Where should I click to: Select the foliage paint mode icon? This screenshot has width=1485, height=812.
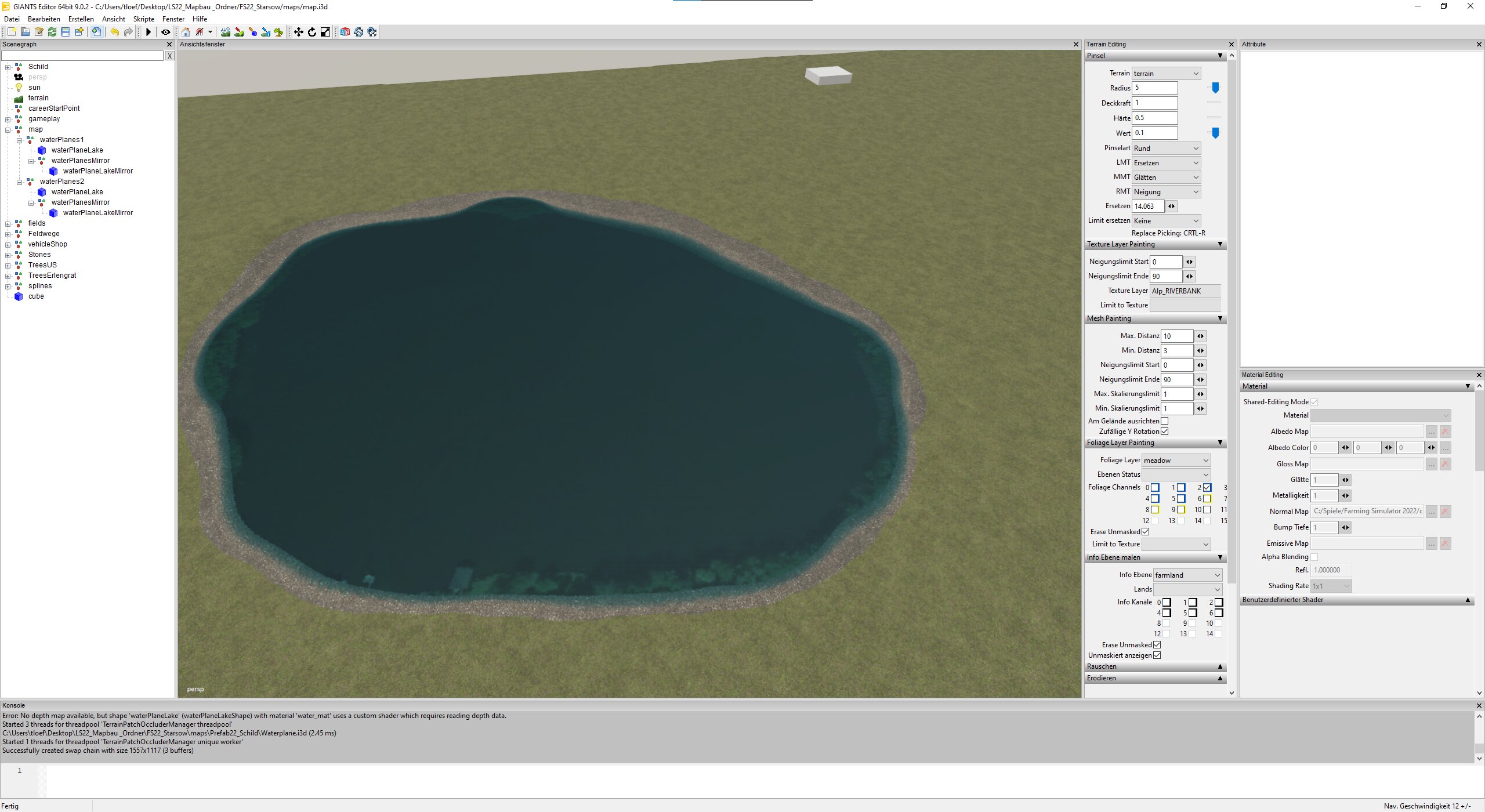279,32
